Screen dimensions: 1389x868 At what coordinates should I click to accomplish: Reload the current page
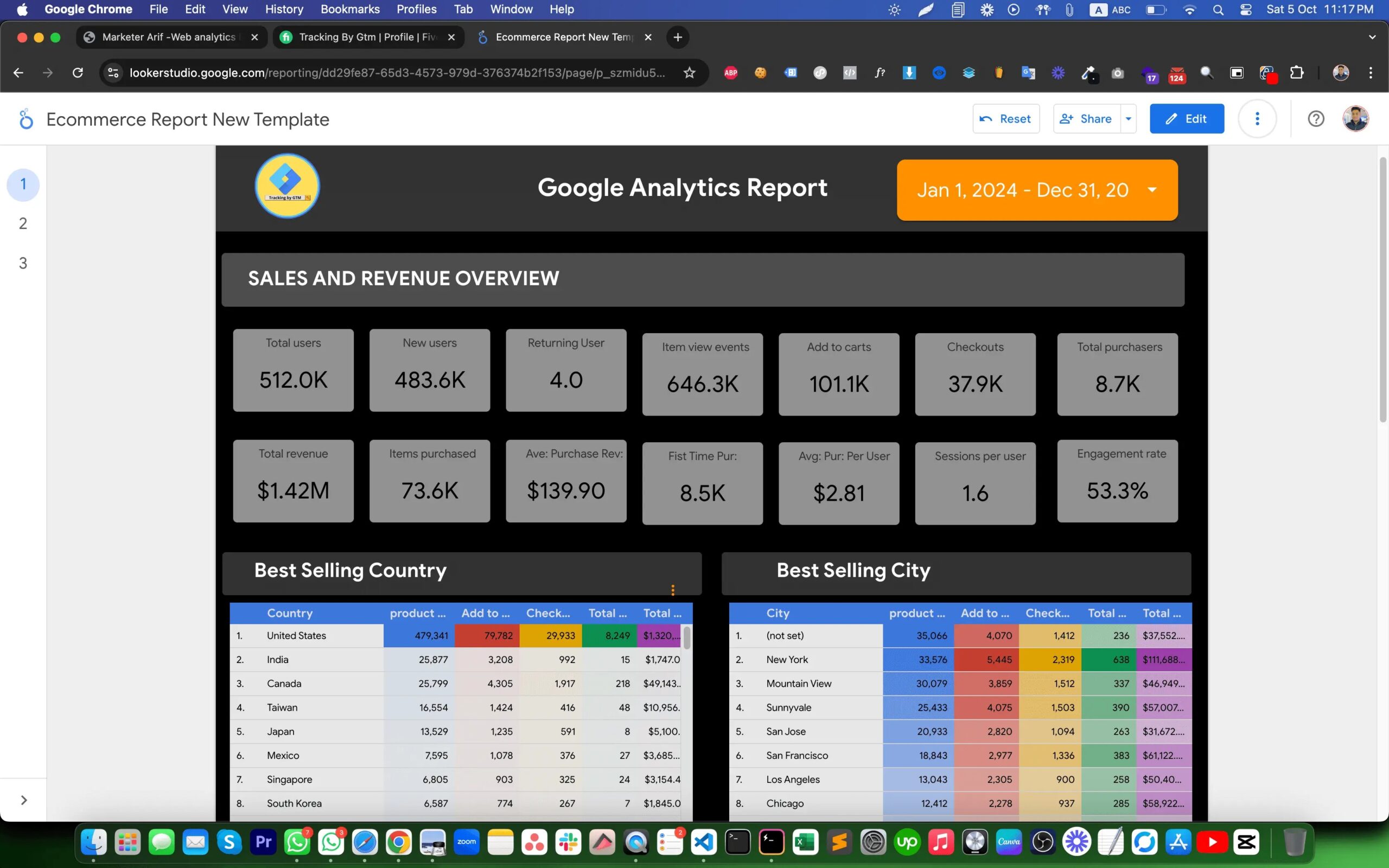click(78, 73)
